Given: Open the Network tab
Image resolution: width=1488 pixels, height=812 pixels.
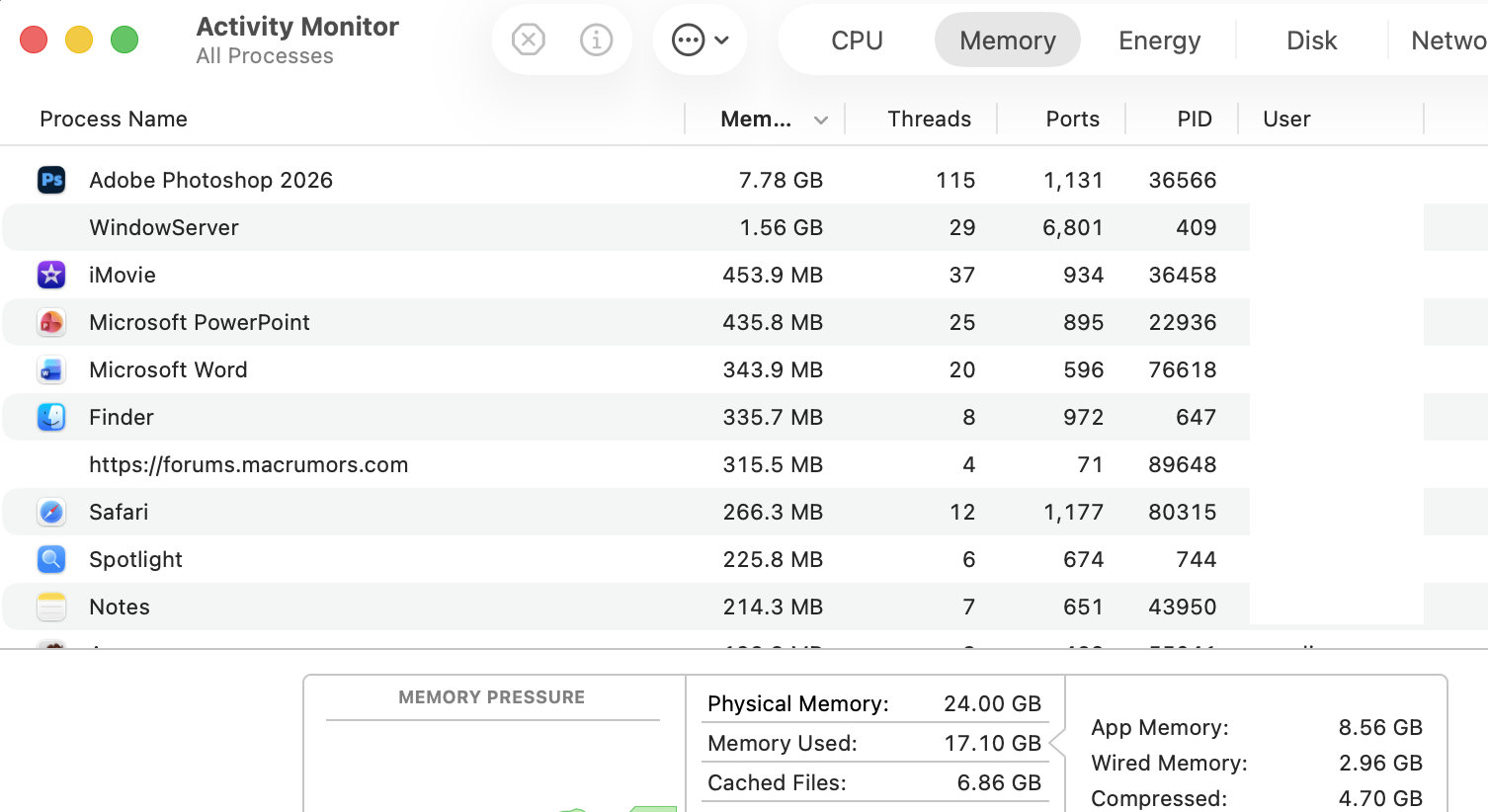Looking at the screenshot, I should [1448, 41].
